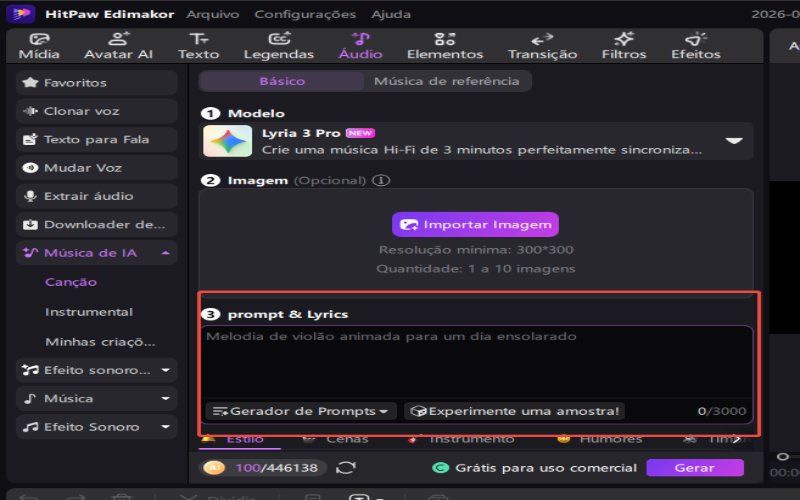This screenshot has height=500, width=800.
Task: Open the Arquivo menu
Action: coord(213,14)
